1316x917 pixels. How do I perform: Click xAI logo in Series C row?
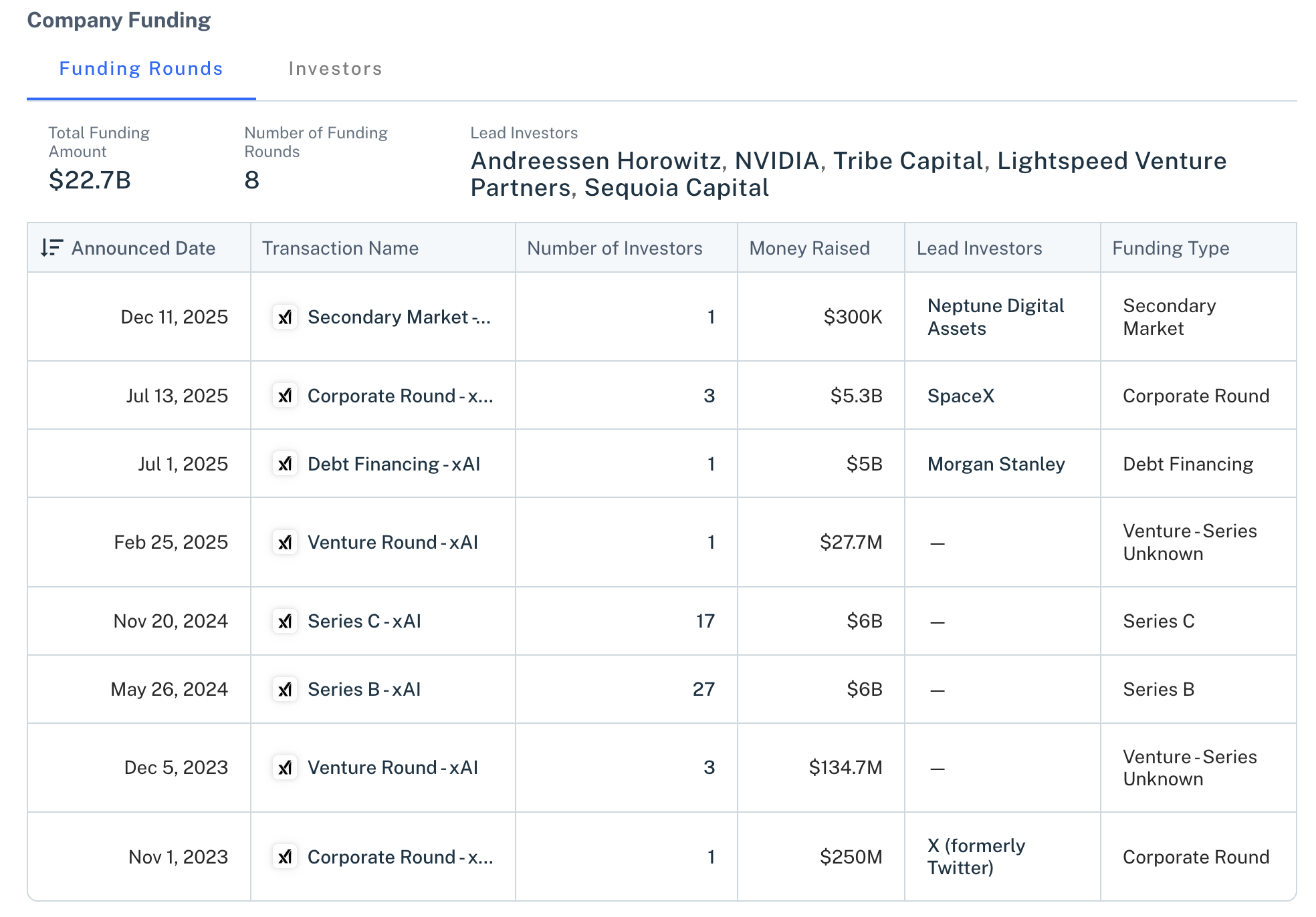coord(285,621)
